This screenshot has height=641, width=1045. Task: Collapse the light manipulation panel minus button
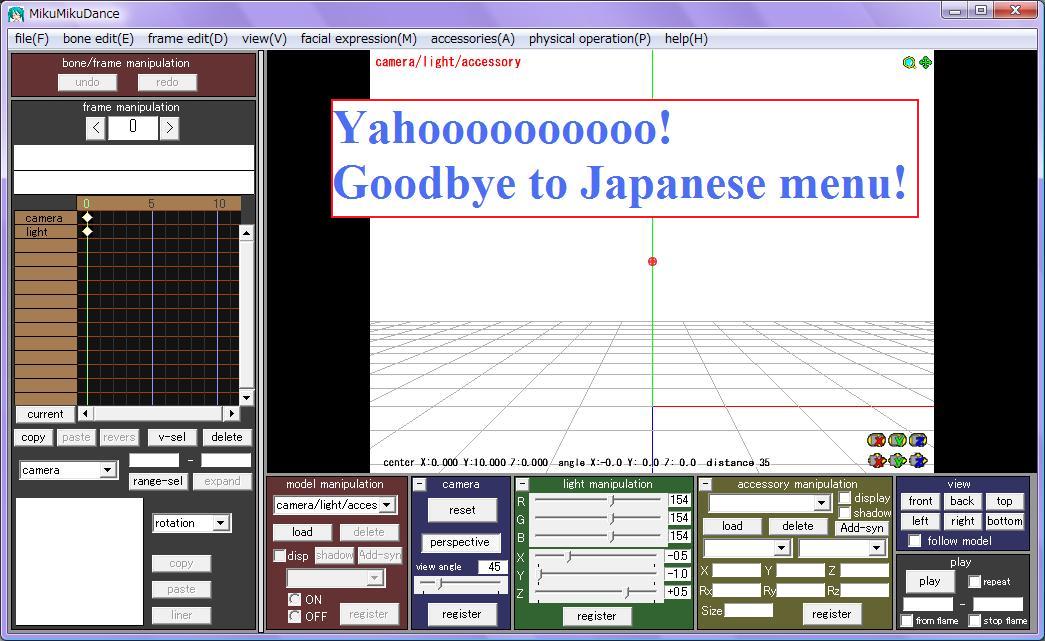tap(522, 484)
